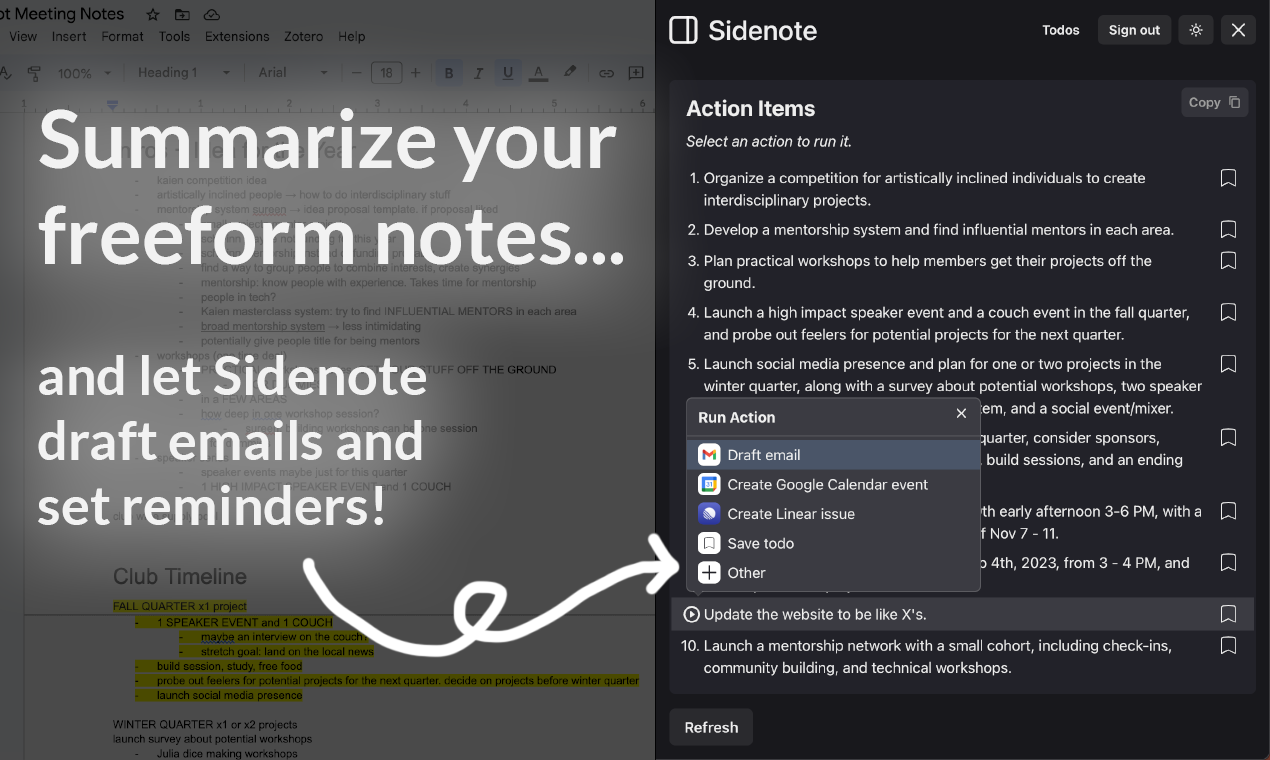
Task: Open the 100% zoom dropdown
Action: 84,73
